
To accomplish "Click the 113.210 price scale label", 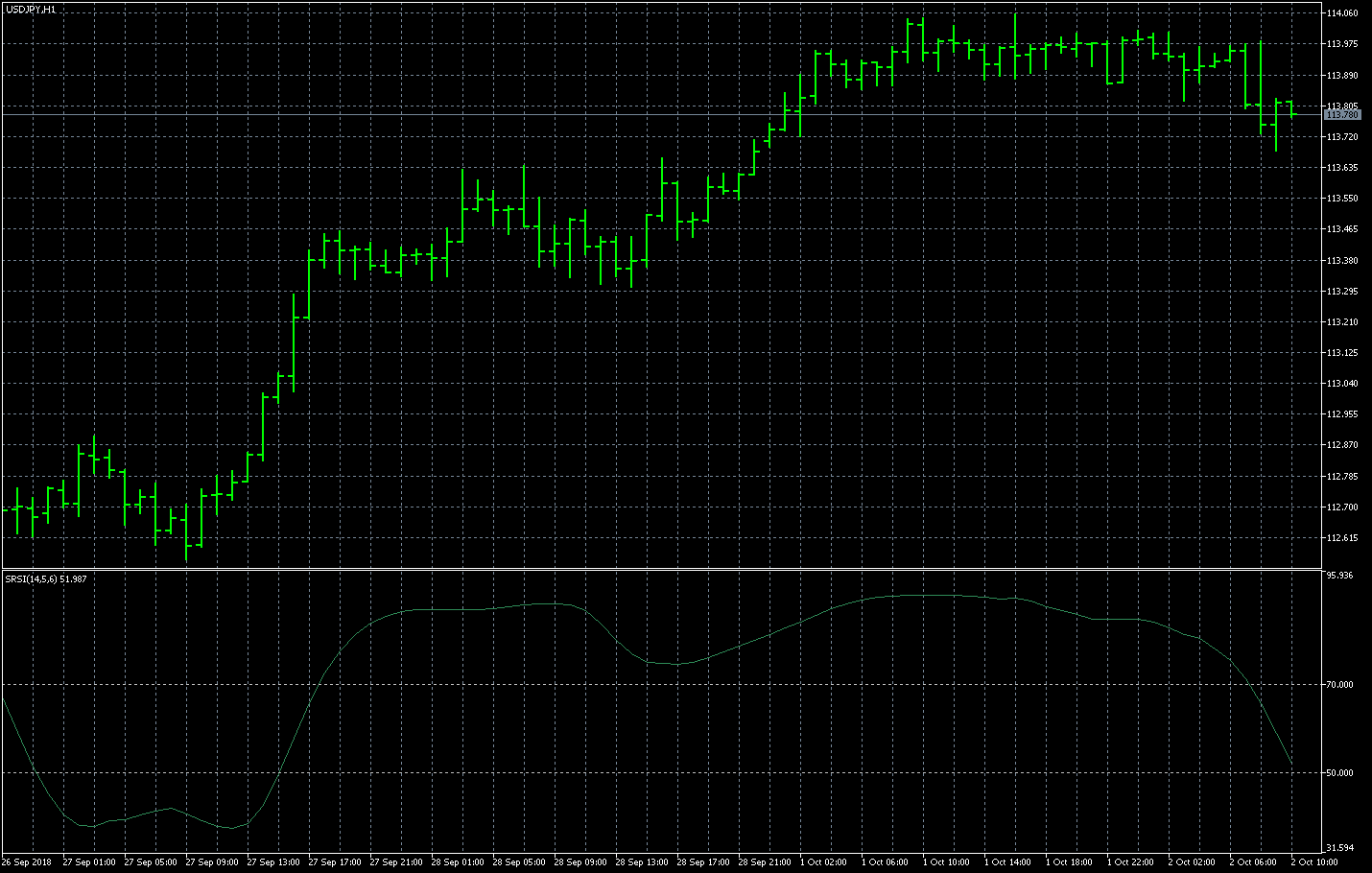I will pos(1342,322).
